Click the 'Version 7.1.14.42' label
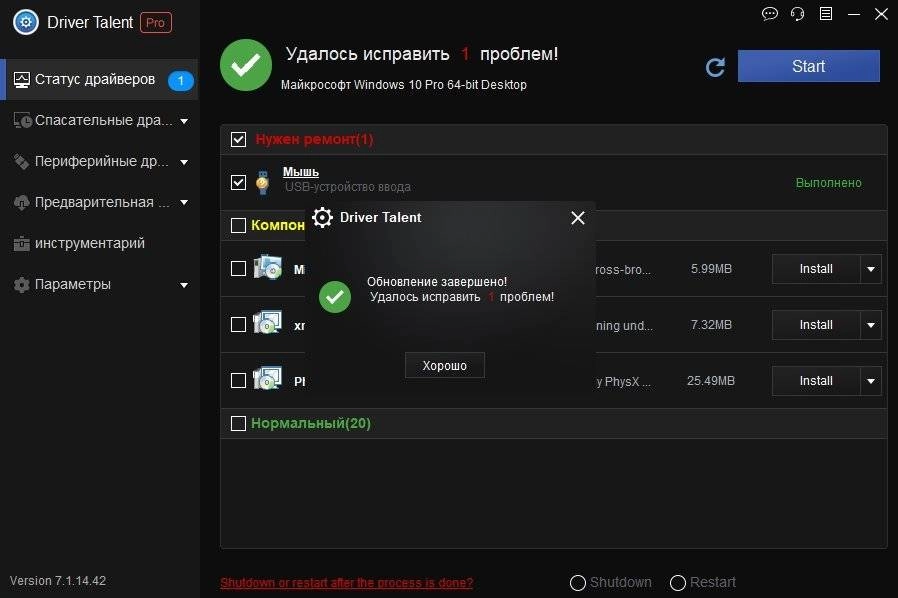 point(58,581)
